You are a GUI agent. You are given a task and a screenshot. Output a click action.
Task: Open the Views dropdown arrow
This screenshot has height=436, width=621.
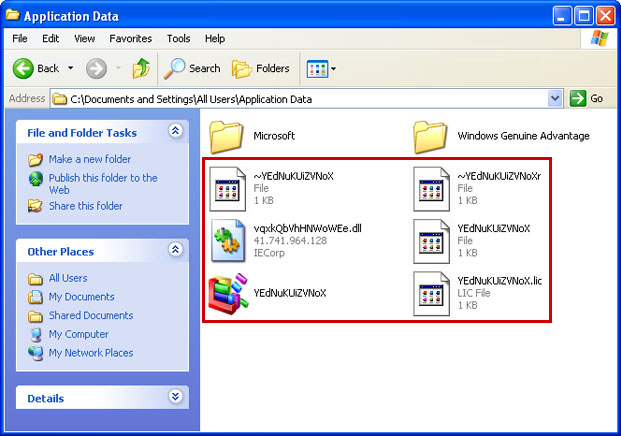(x=333, y=69)
